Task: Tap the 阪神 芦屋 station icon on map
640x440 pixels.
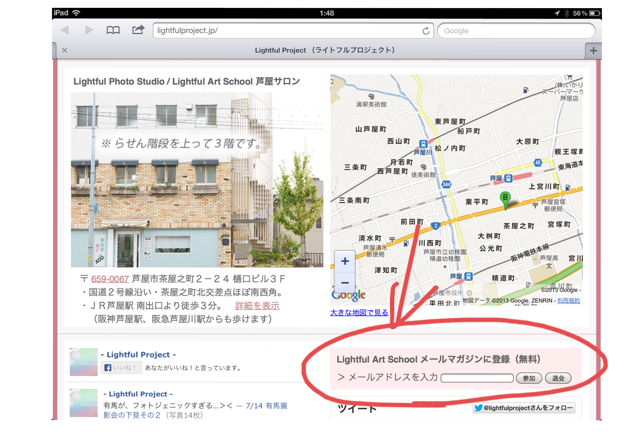Action: click(x=468, y=276)
